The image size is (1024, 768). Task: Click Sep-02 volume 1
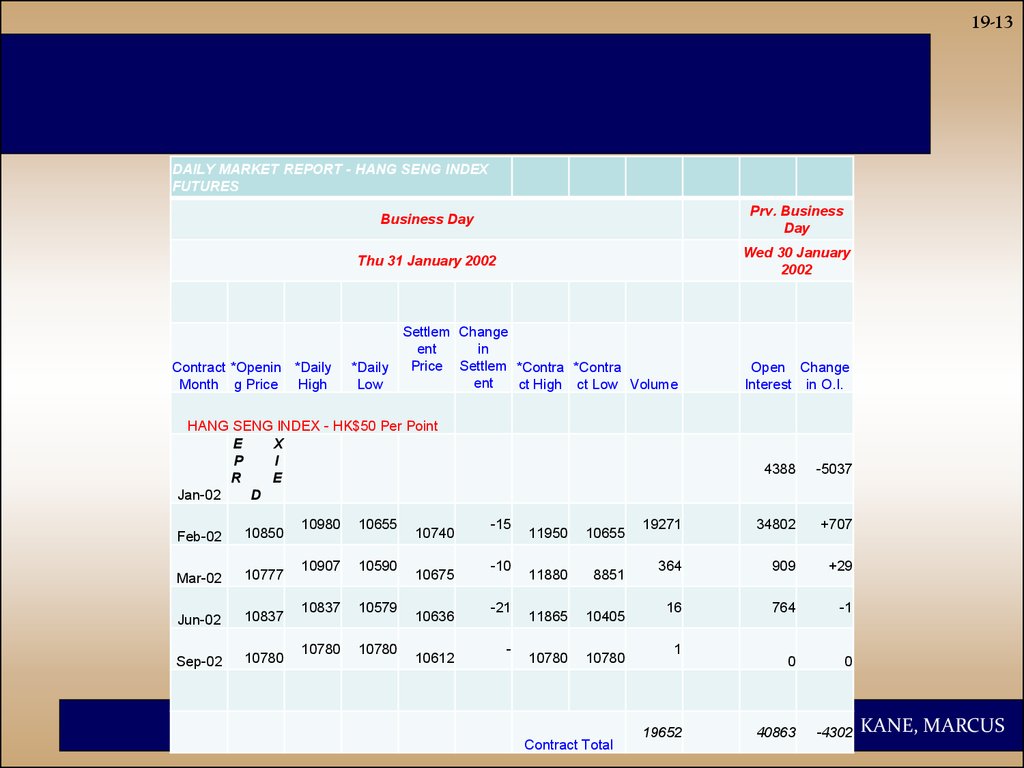pyautogui.click(x=677, y=649)
